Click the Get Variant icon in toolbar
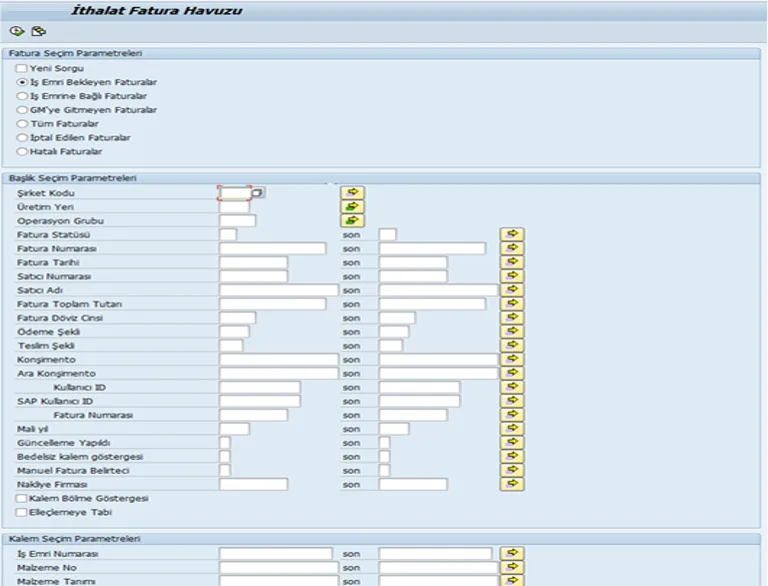The image size is (768, 586). [38, 31]
